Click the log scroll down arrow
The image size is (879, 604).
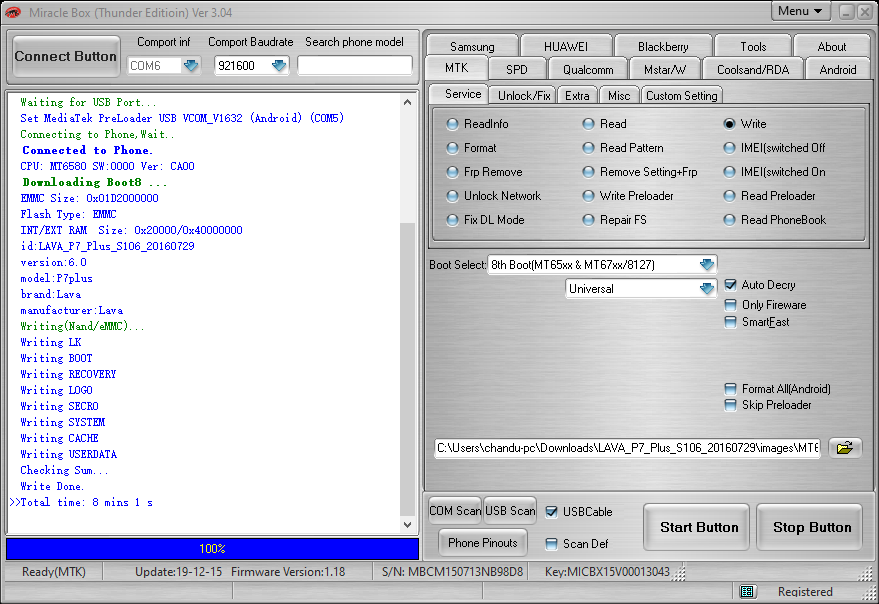tap(408, 525)
